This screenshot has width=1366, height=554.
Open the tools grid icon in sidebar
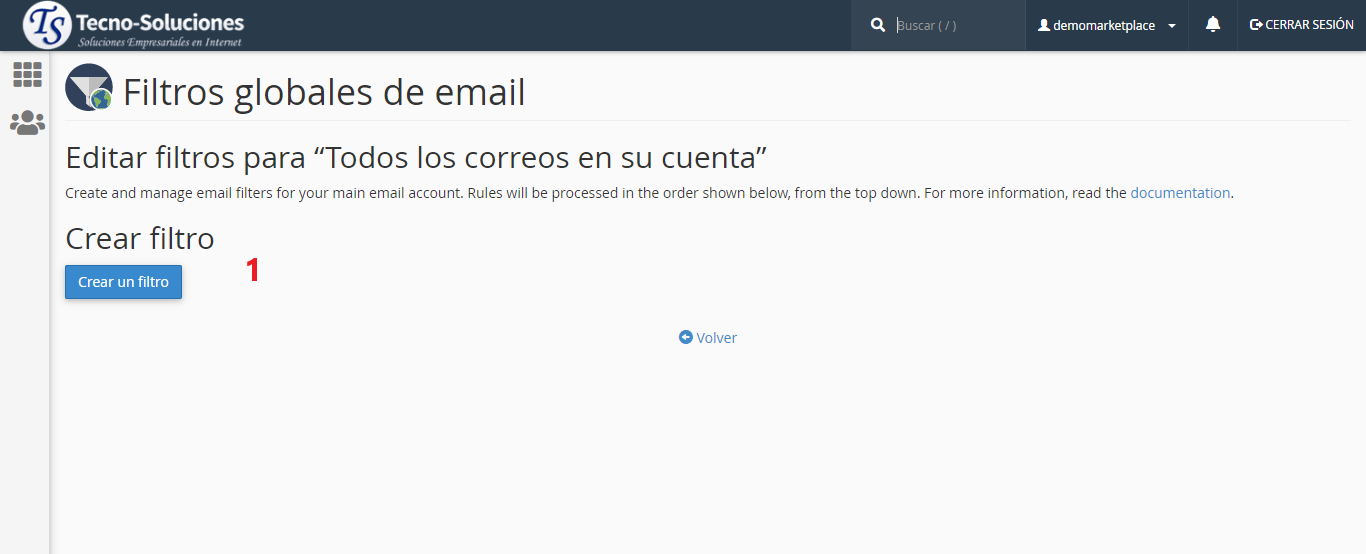[x=27, y=74]
